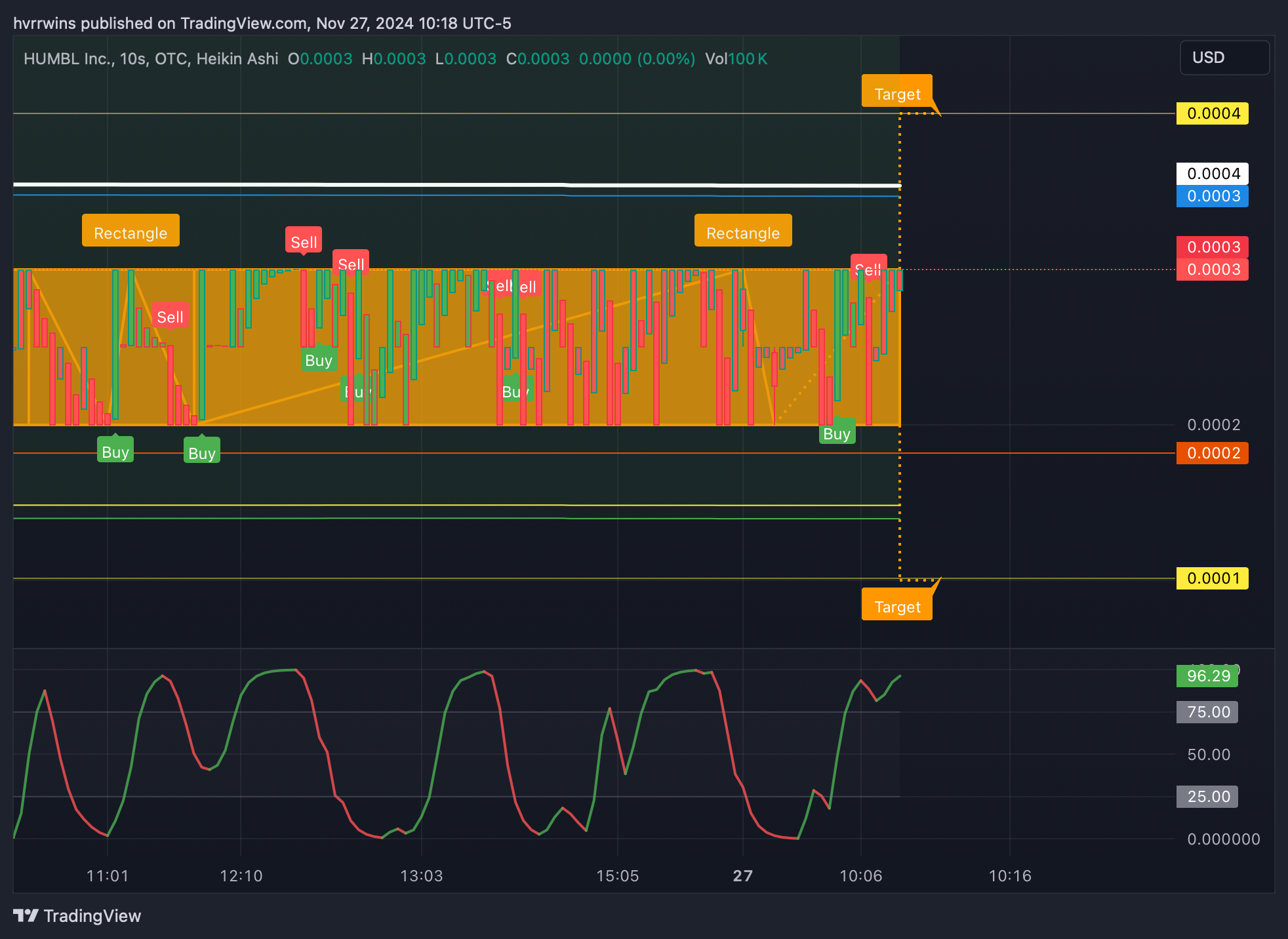Click the rightmost Buy signal label
1288x939 pixels.
coord(837,433)
